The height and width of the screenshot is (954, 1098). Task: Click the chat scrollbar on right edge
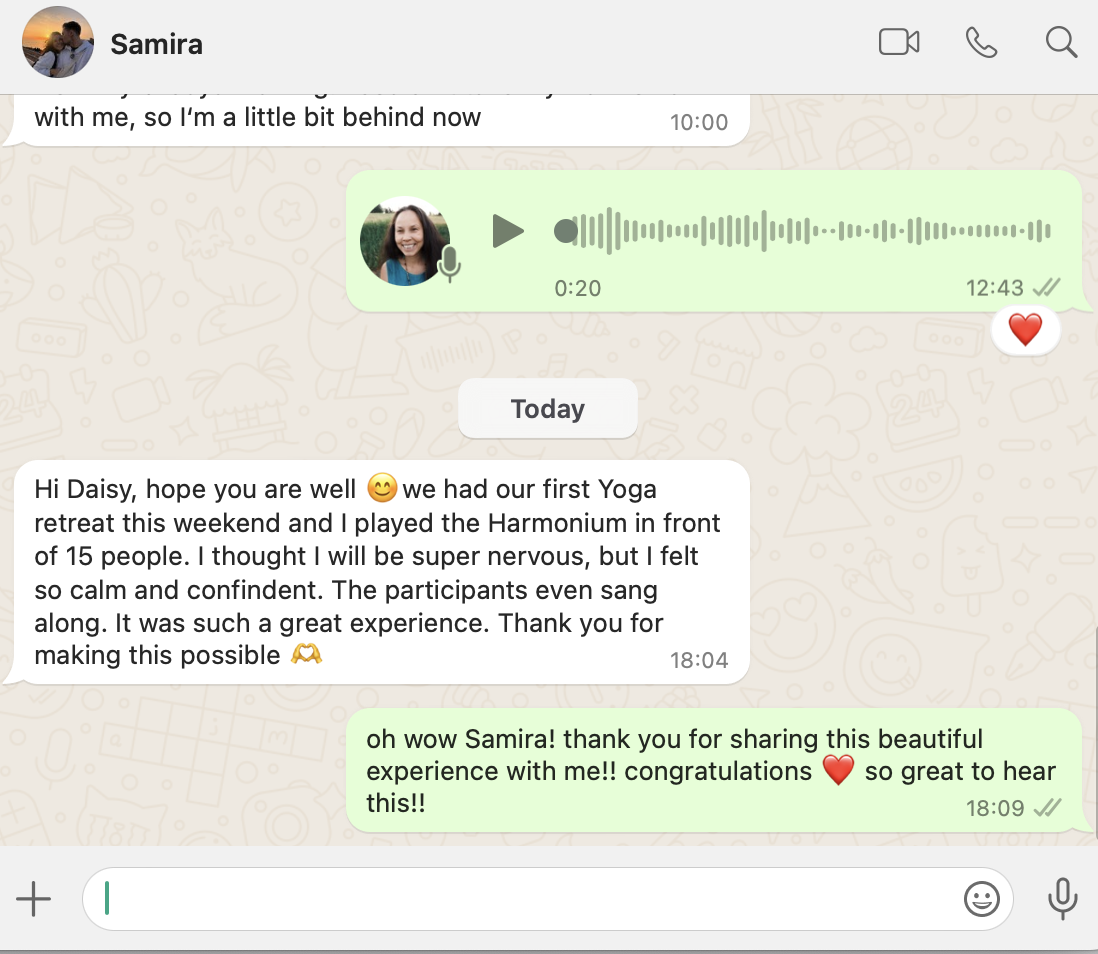coord(1095,732)
